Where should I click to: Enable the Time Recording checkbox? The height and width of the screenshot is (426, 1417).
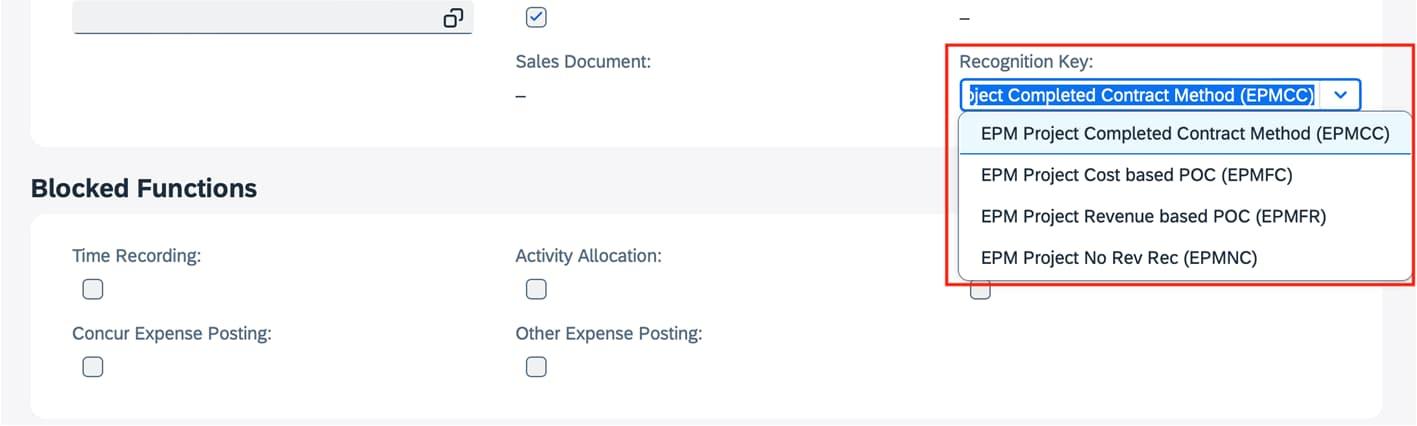coord(93,290)
